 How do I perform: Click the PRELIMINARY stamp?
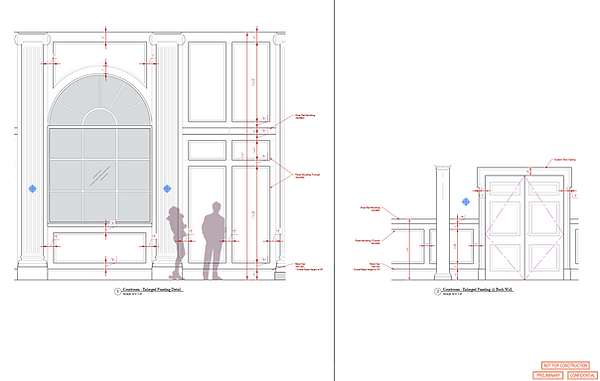(548, 375)
